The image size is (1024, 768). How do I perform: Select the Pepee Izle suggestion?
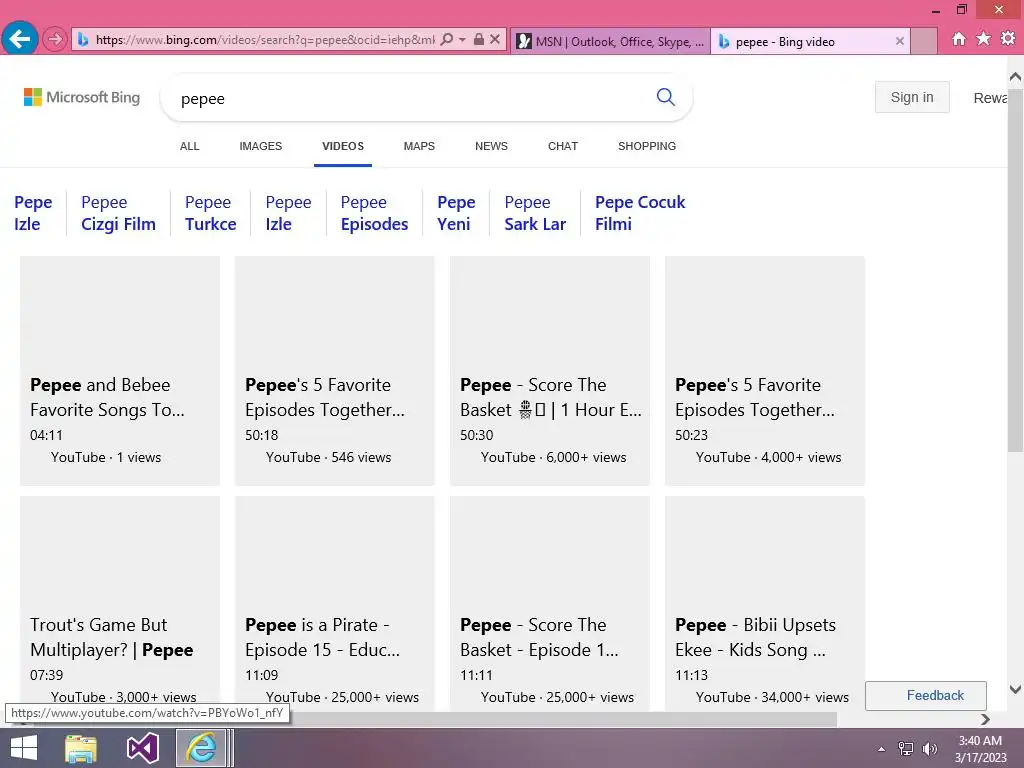288,213
